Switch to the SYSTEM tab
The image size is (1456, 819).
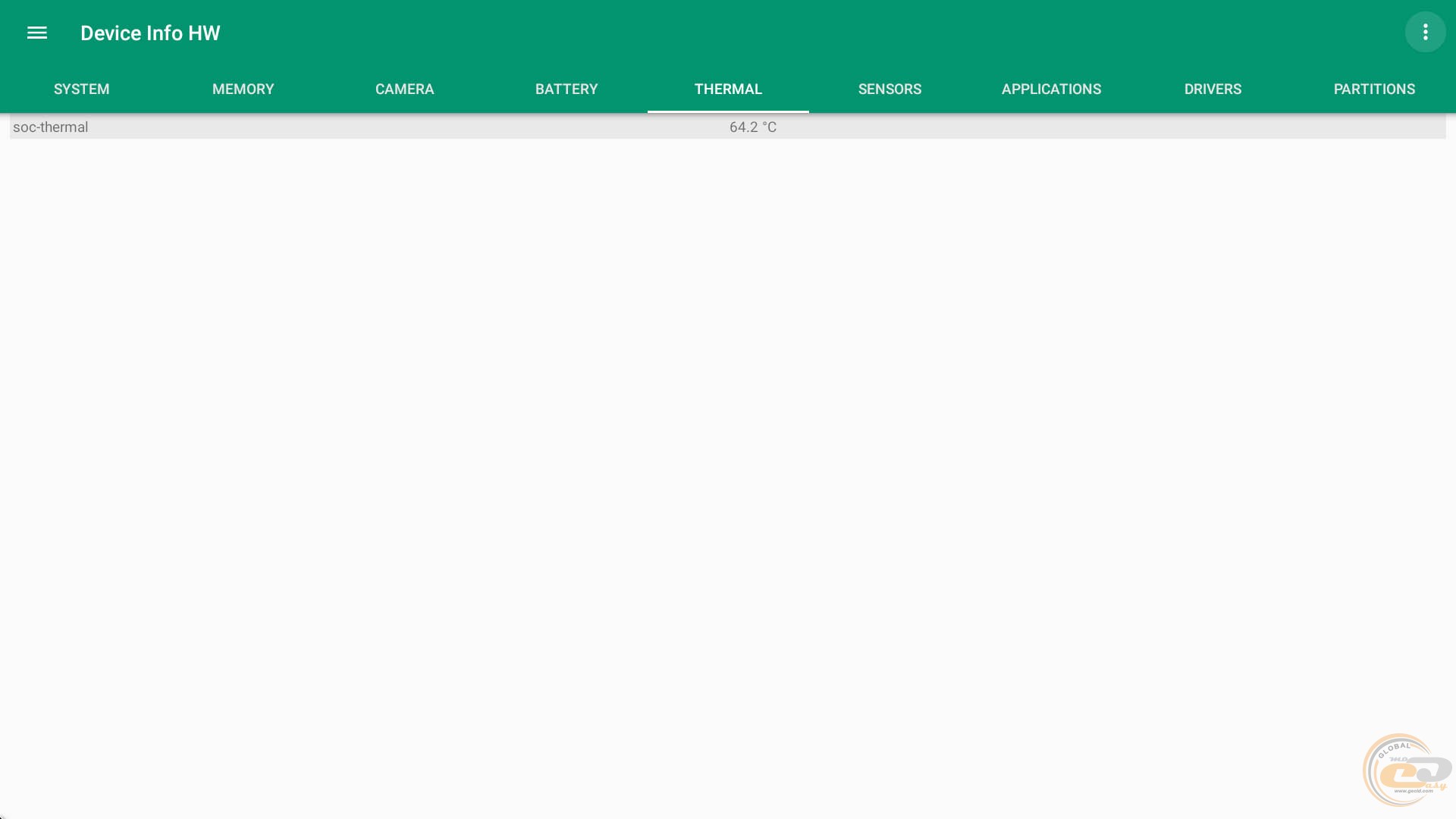pyautogui.click(x=81, y=89)
